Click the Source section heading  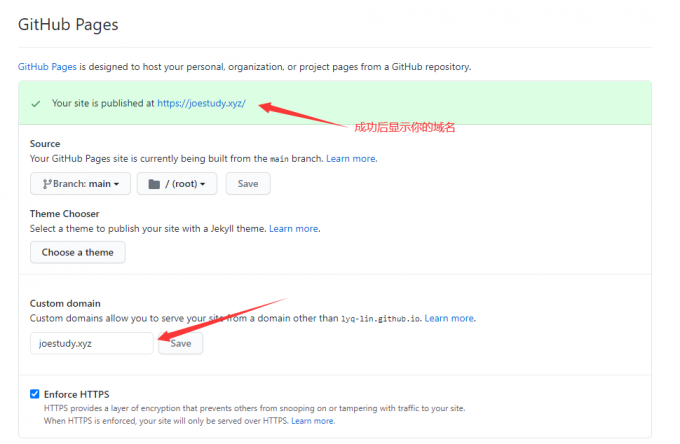[x=45, y=144]
